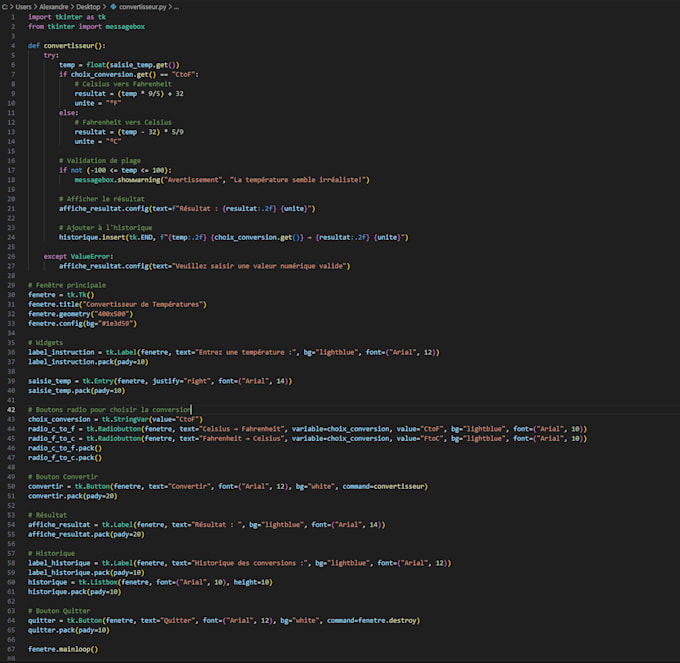Image resolution: width=680 pixels, height=663 pixels.
Task: Click comment '# Widgets' on line 35
Action: 46,343
